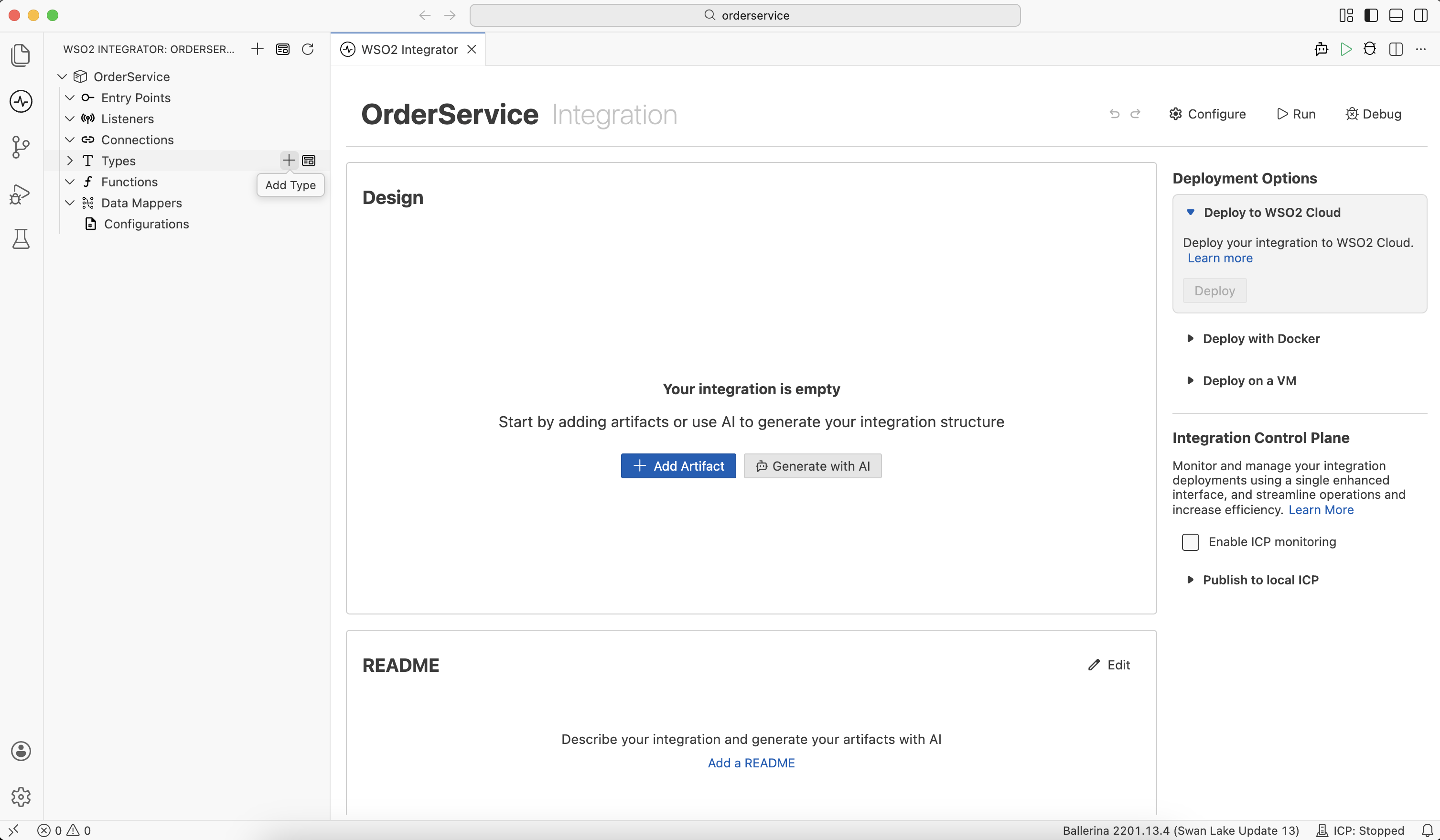Click the green run icon in editor toolbar
1440x840 pixels.
(x=1346, y=49)
